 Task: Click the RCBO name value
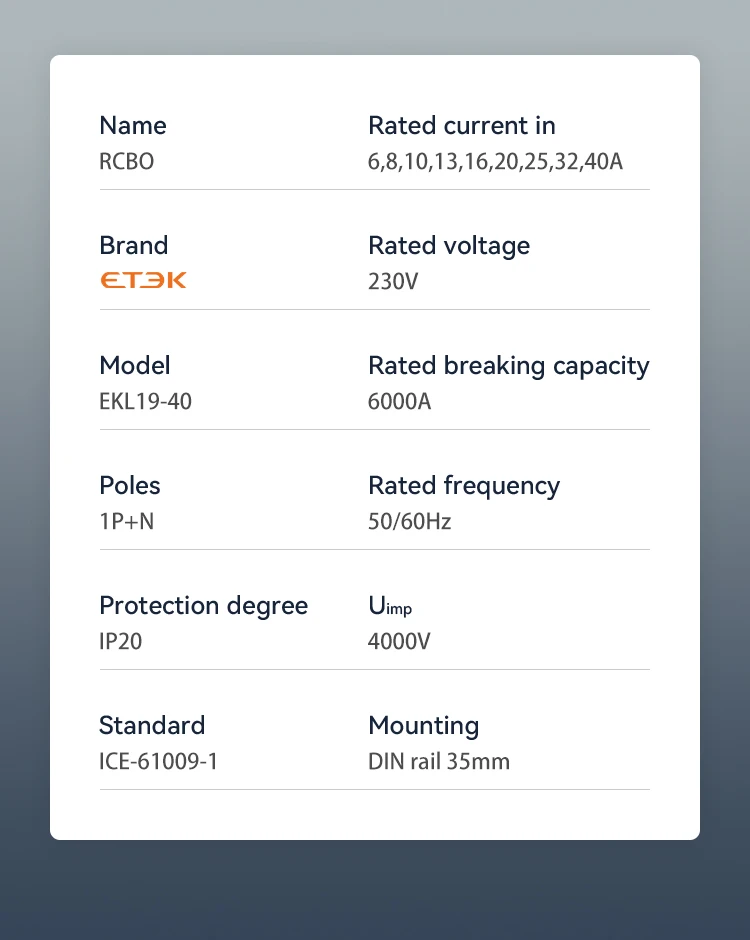click(126, 161)
